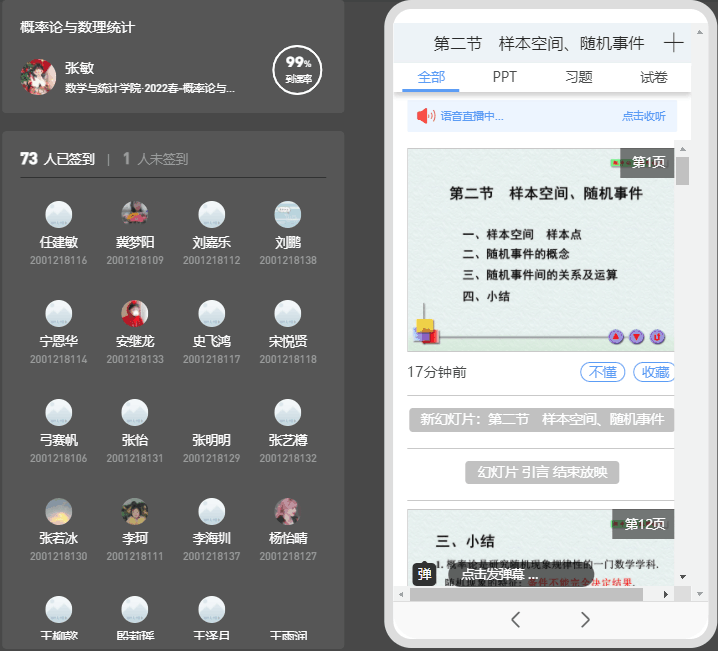
Task: Click the forward arrow at phone bottom
Action: pyautogui.click(x=585, y=619)
